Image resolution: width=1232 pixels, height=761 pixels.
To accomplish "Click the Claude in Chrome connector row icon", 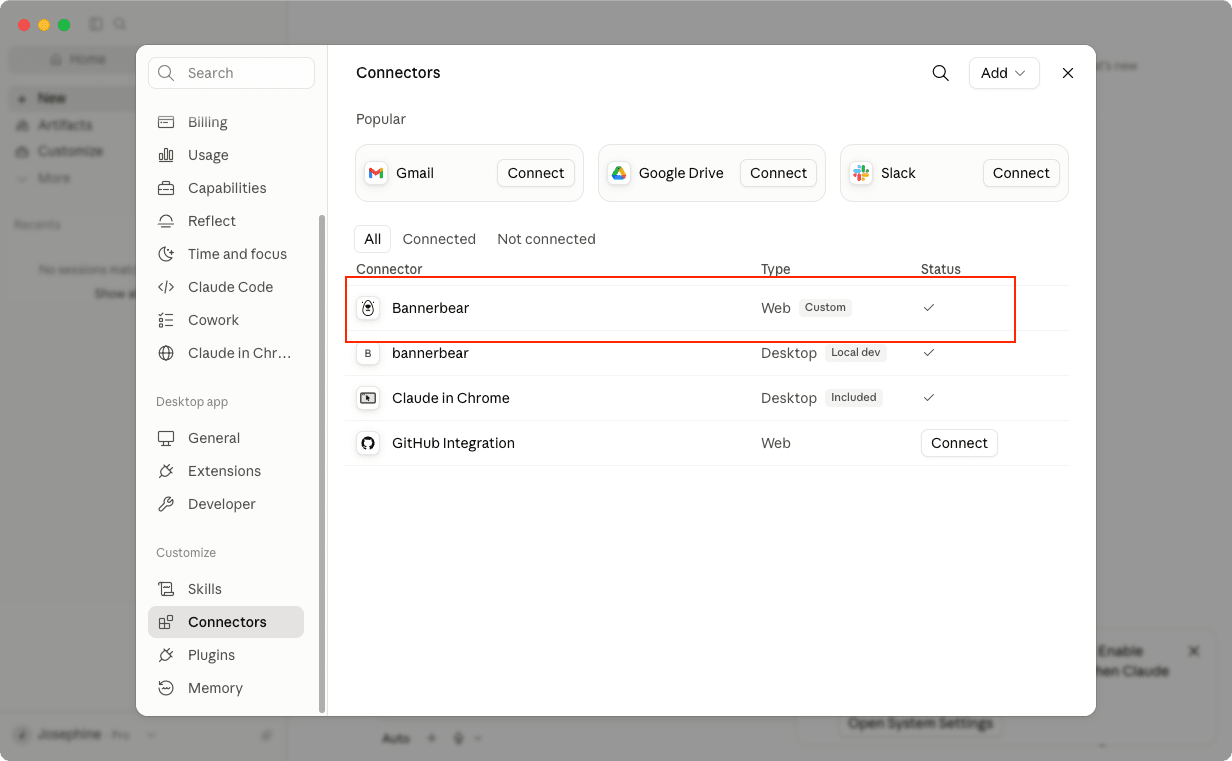I will point(368,398).
